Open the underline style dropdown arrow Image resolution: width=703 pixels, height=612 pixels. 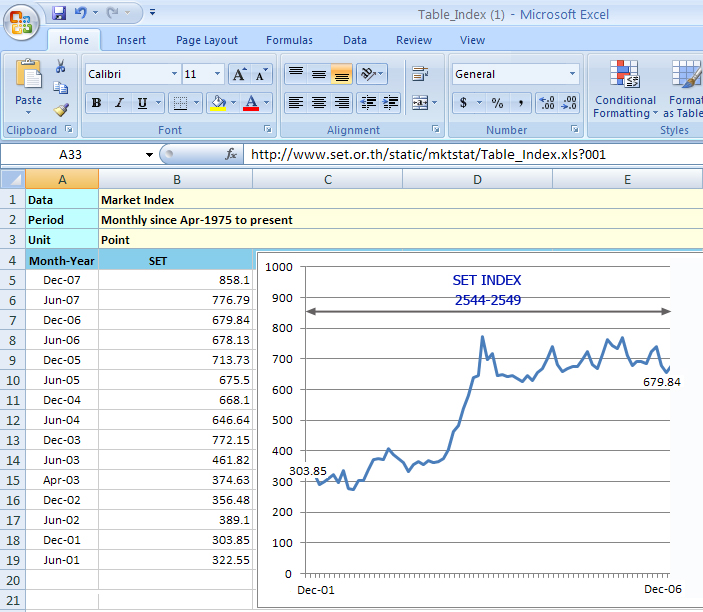(x=158, y=103)
